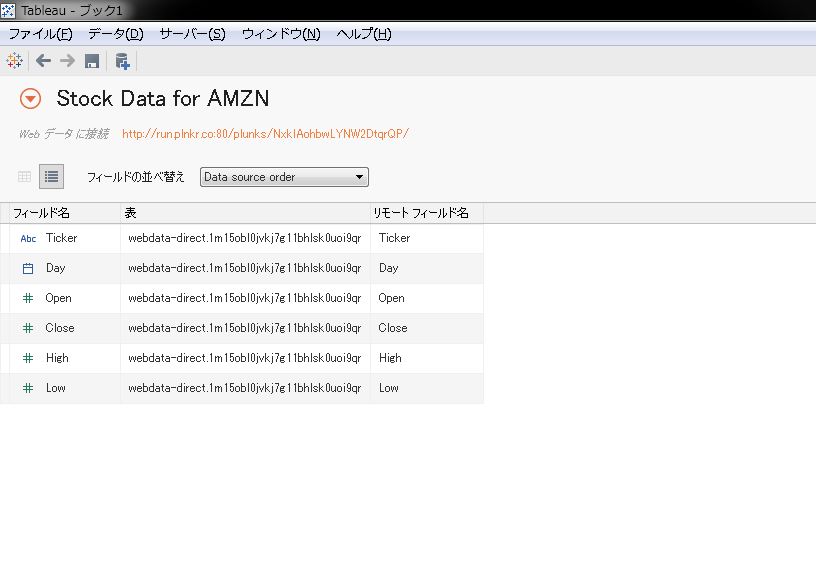Click the Abc text type icon beside Ticker
Viewport: 816px width, 588px height.
coord(27,238)
